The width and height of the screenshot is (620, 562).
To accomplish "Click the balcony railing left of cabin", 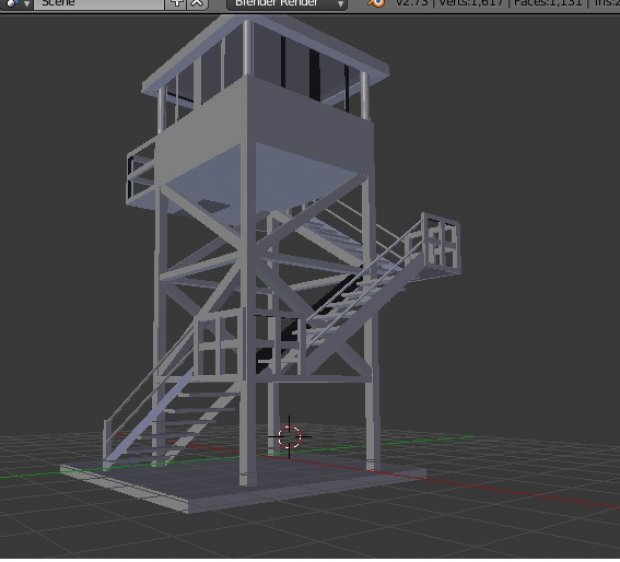I will pos(140,172).
